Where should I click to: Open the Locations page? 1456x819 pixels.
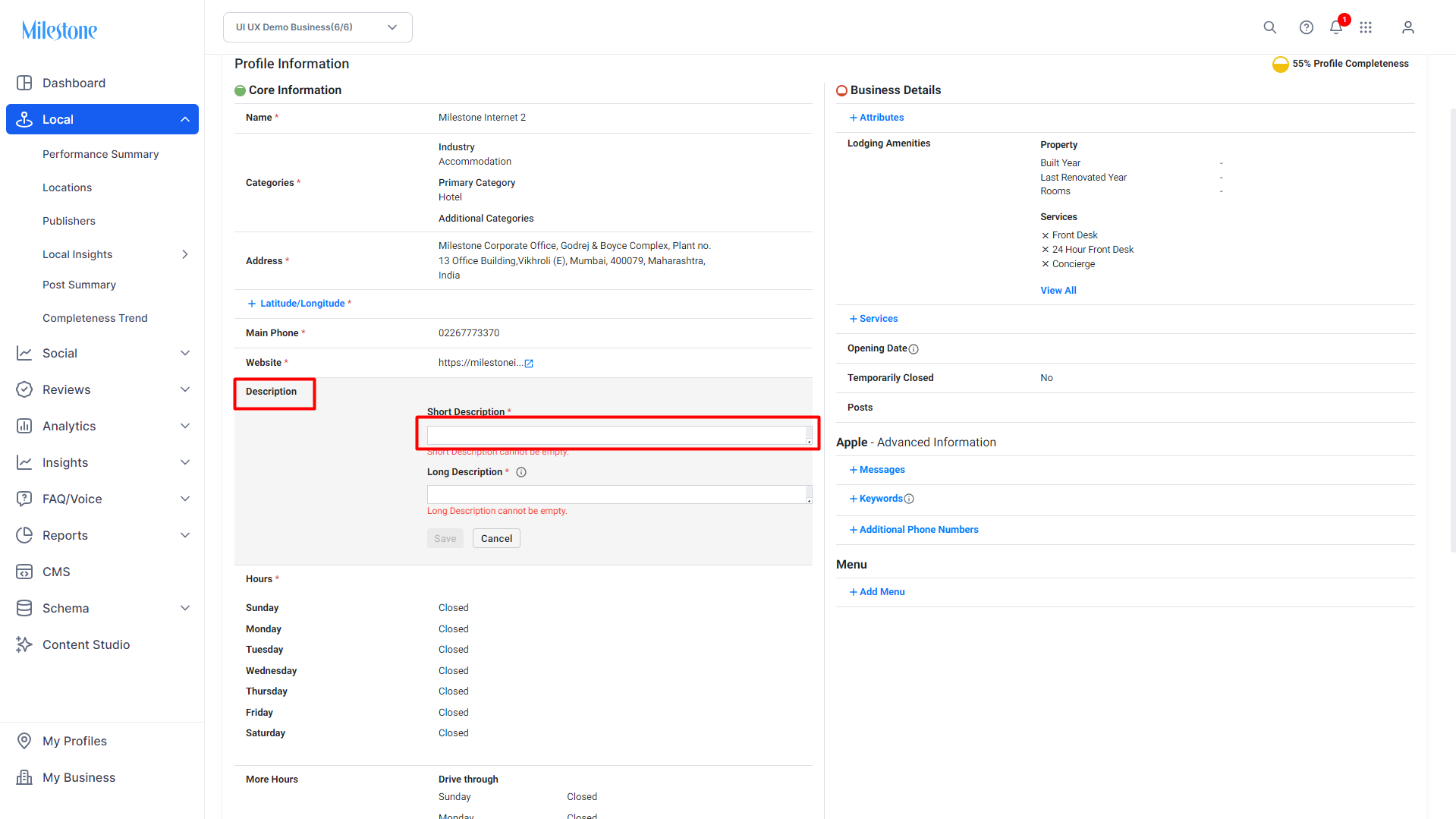click(67, 187)
